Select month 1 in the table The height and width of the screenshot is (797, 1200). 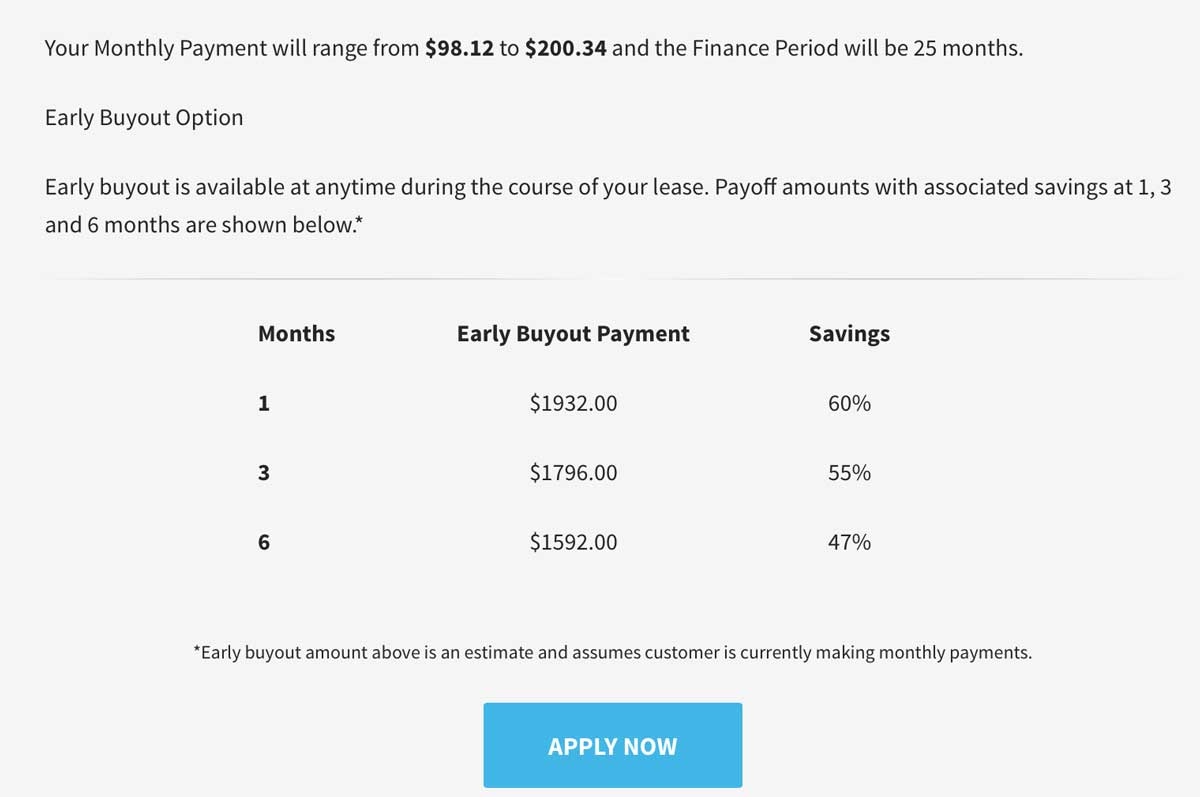(x=263, y=403)
